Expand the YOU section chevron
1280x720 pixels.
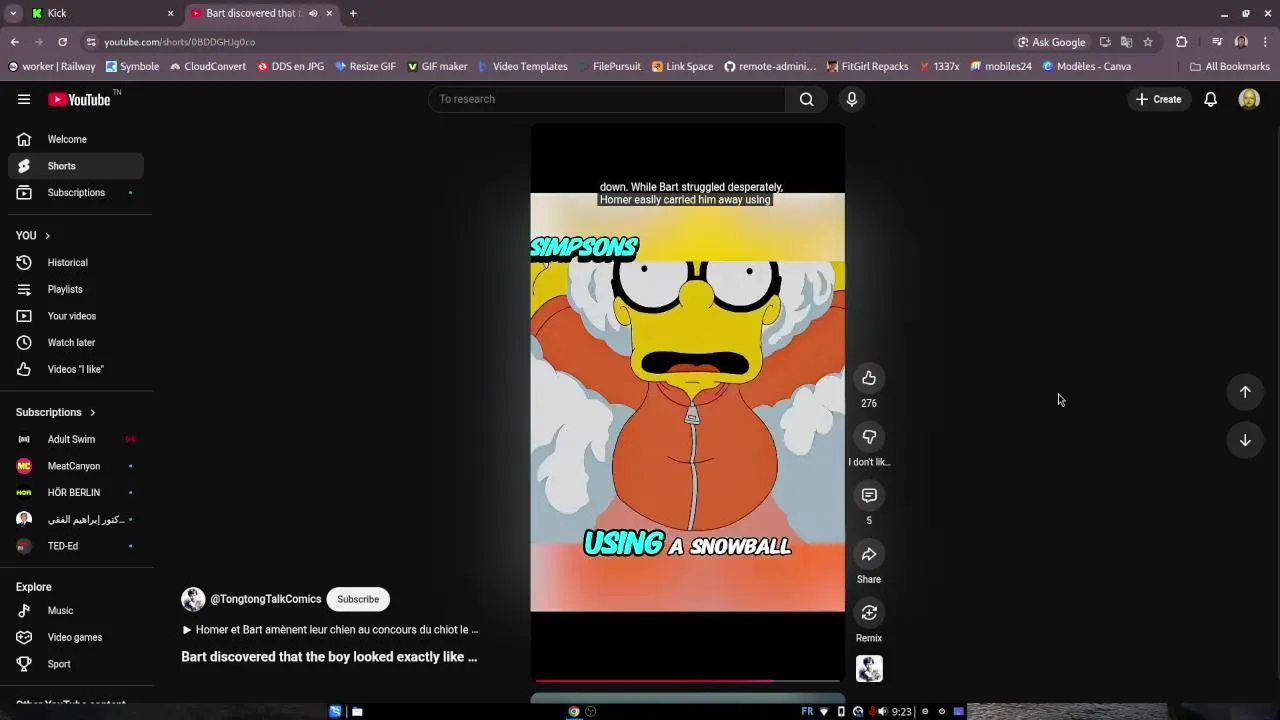(x=47, y=236)
